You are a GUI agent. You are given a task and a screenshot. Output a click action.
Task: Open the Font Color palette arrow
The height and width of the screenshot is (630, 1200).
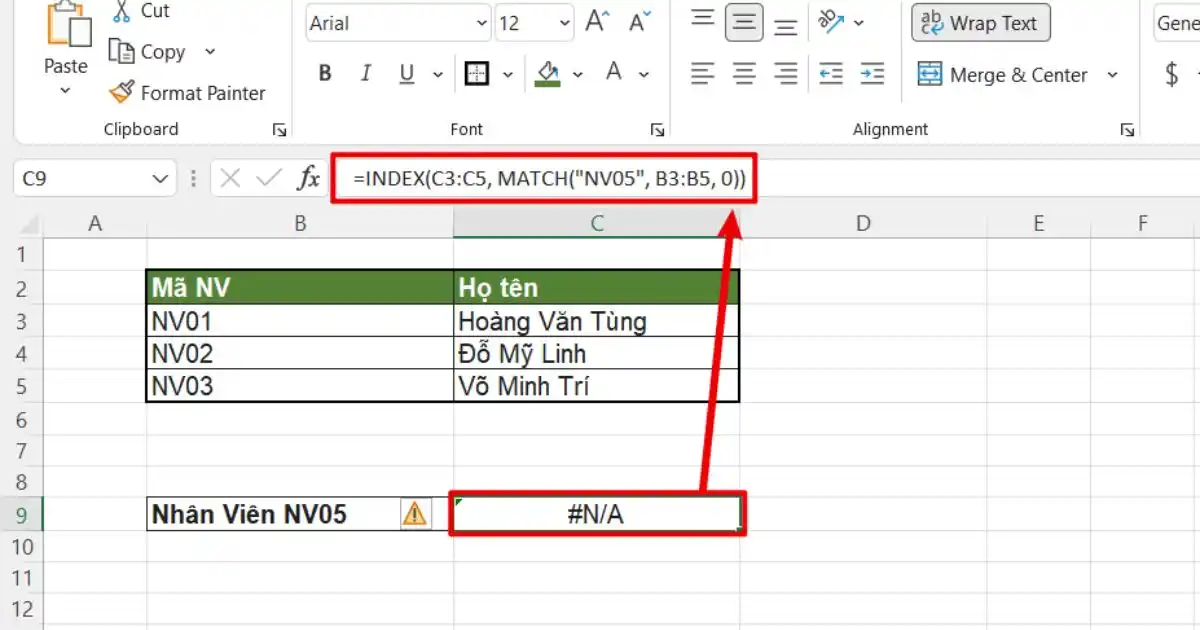(x=644, y=74)
